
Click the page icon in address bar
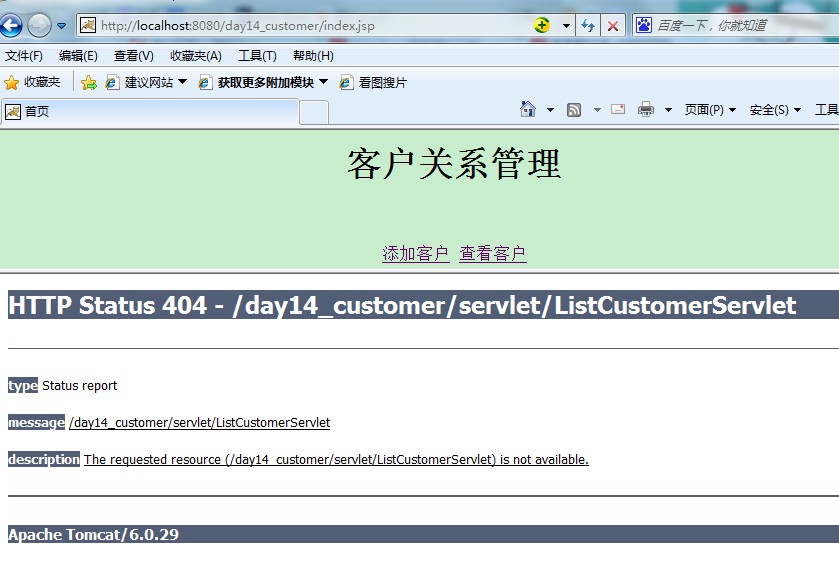point(88,25)
